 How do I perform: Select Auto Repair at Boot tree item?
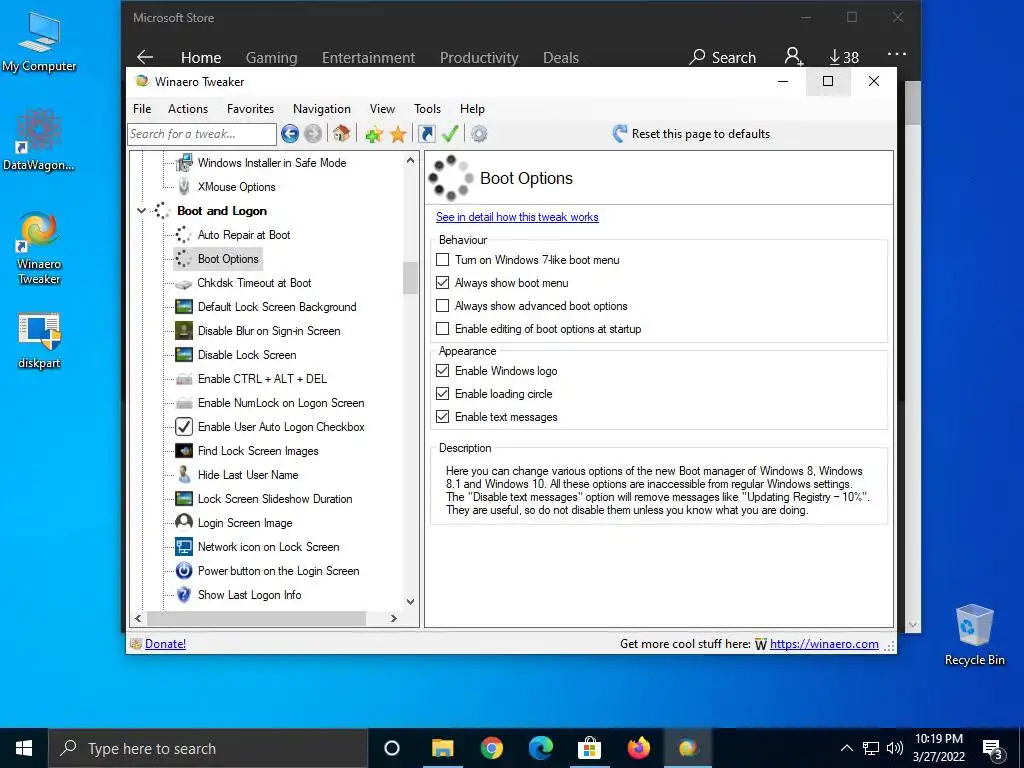[244, 235]
